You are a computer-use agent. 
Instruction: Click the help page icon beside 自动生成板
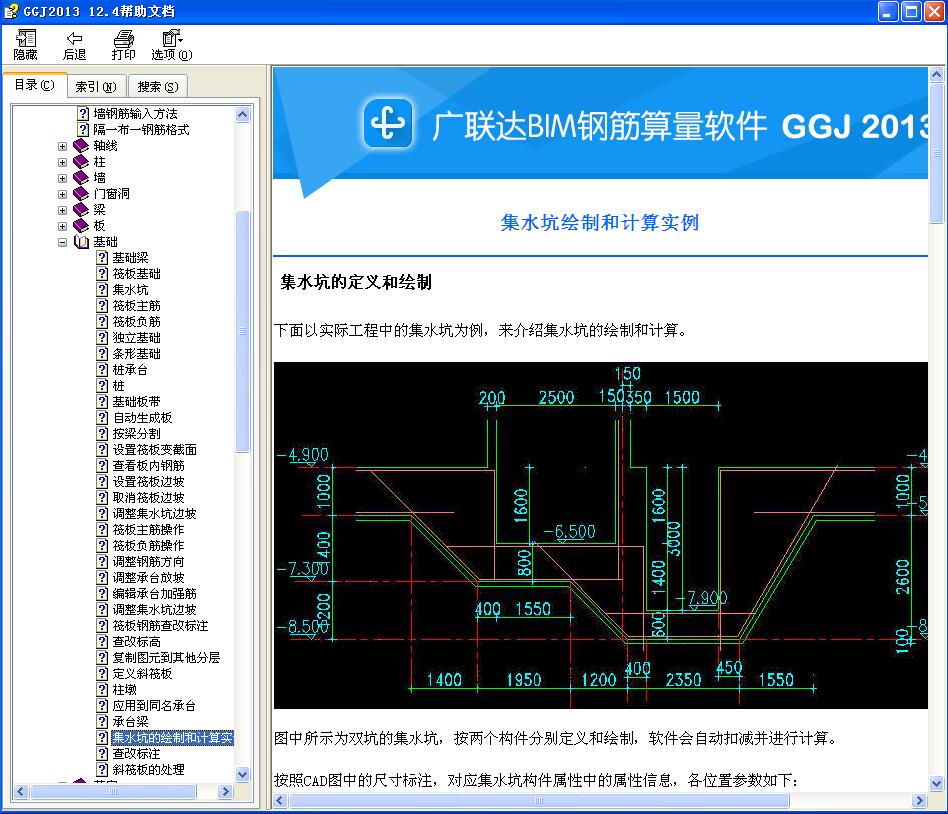103,418
